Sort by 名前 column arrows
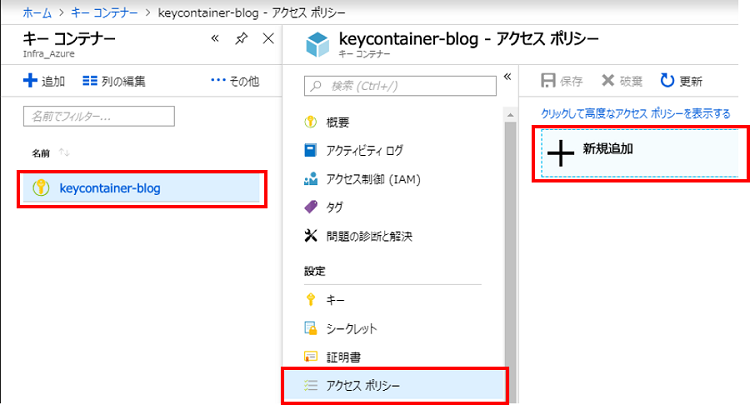This screenshot has height=405, width=750. pos(64,153)
